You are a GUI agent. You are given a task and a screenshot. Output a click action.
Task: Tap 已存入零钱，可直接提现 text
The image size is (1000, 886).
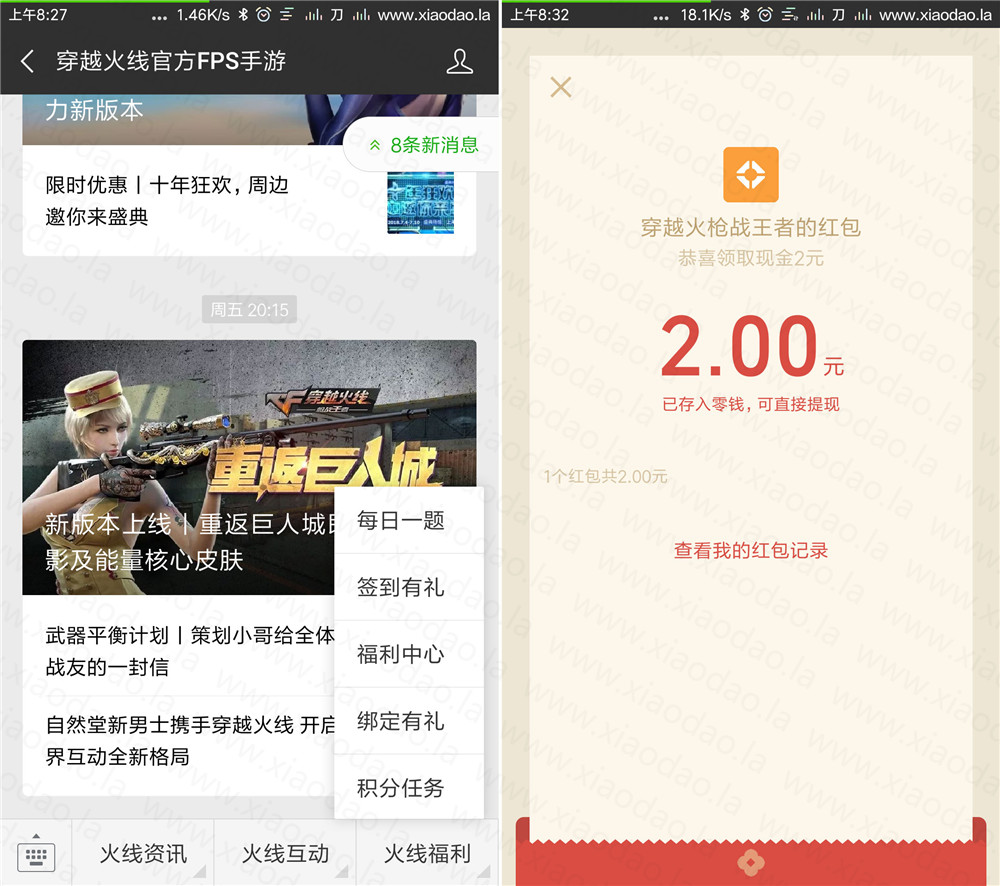click(751, 404)
